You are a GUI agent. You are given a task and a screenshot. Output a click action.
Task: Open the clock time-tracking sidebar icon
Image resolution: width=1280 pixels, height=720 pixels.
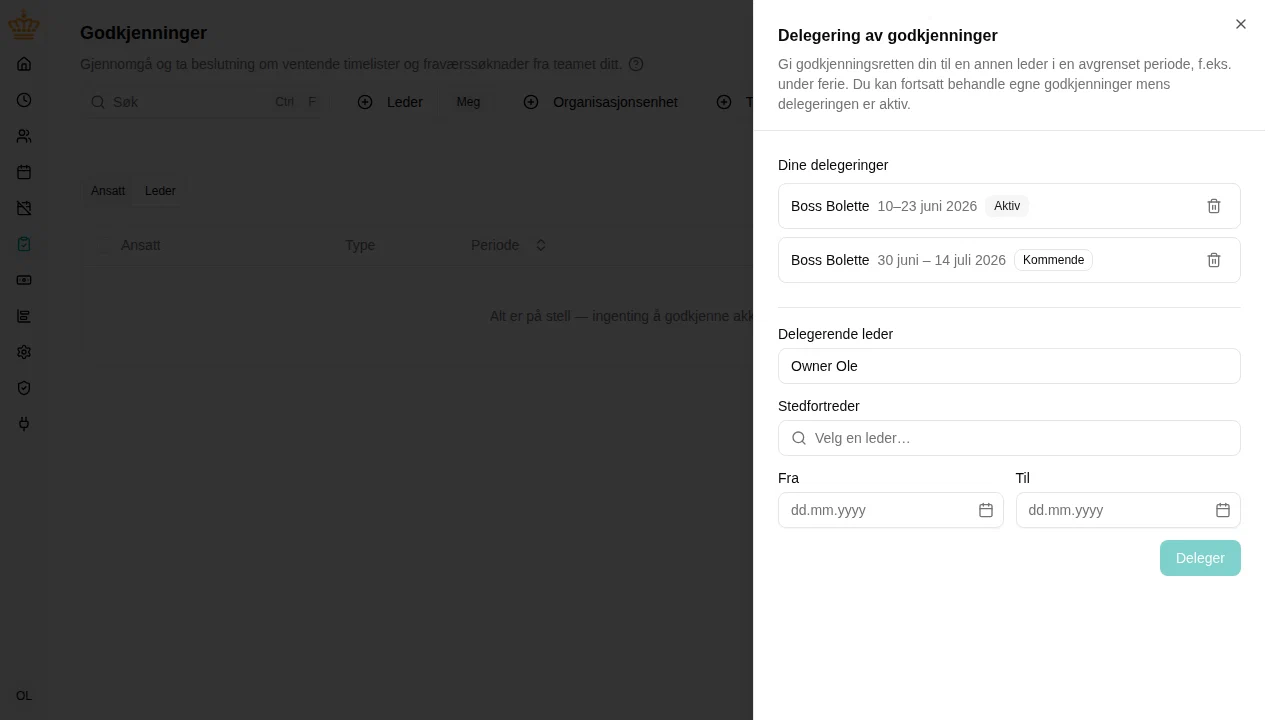24,100
